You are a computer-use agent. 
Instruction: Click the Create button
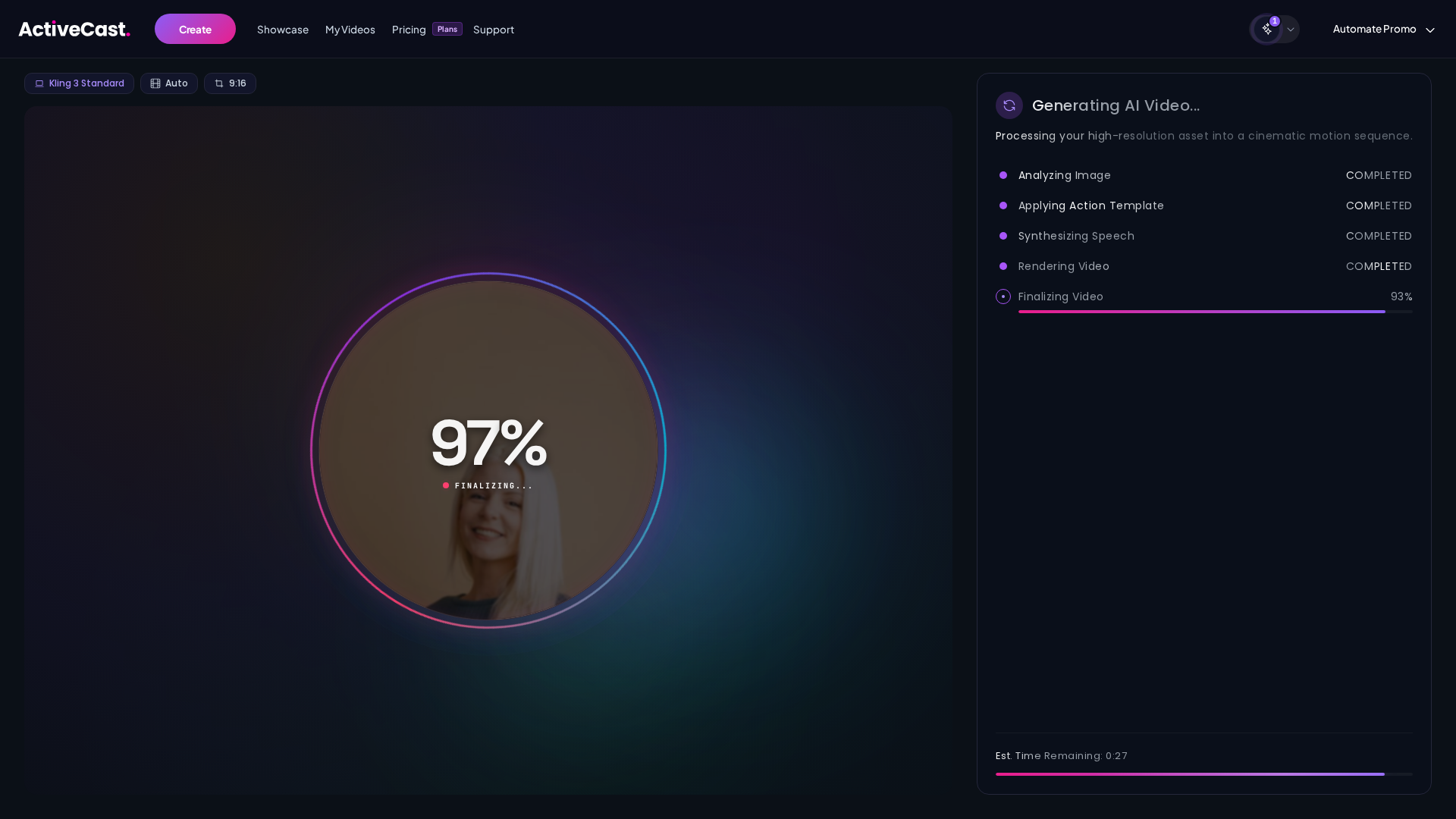point(195,29)
